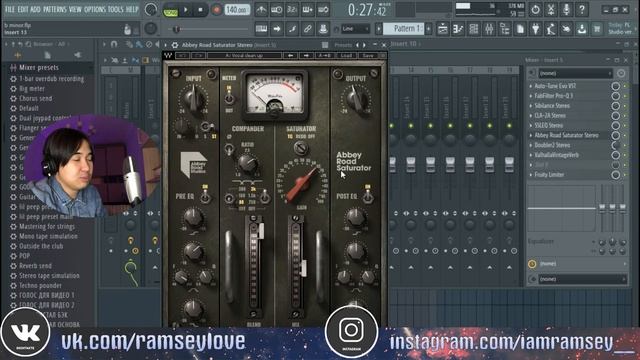Click the Waves Load button
The width and height of the screenshot is (640, 360).
click(346, 56)
